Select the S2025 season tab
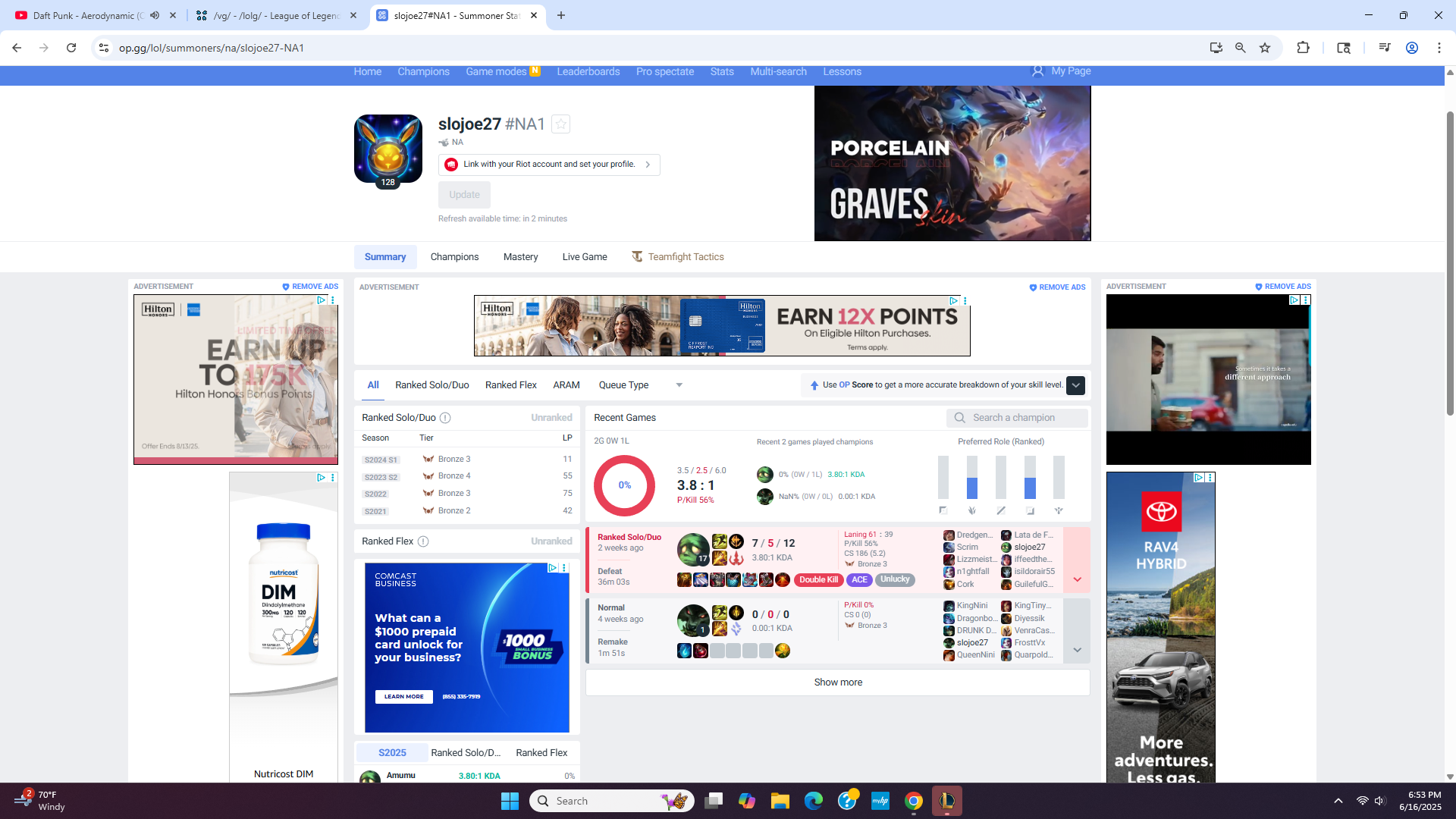1456x819 pixels. tap(392, 753)
